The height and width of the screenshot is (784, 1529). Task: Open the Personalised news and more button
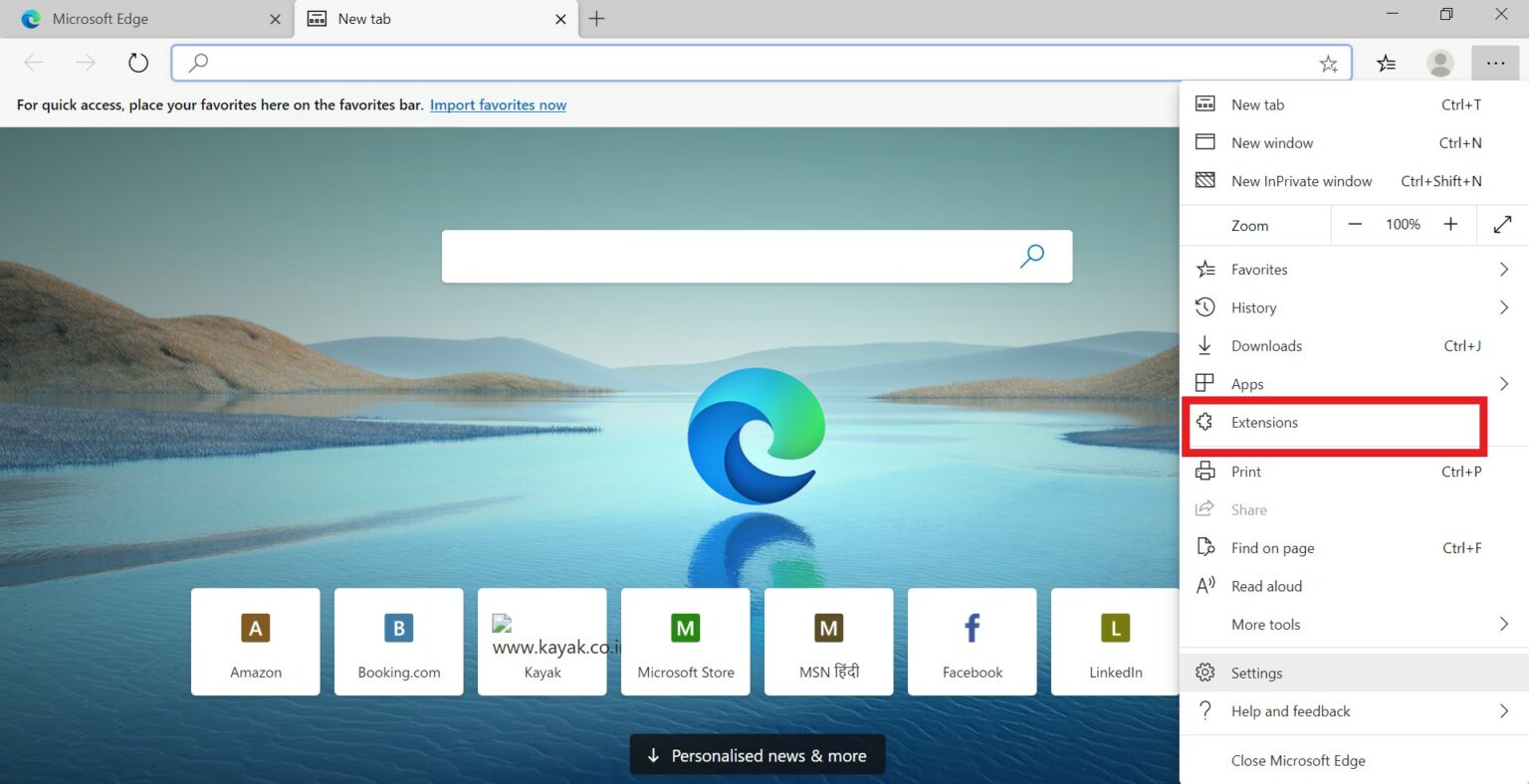(x=757, y=754)
